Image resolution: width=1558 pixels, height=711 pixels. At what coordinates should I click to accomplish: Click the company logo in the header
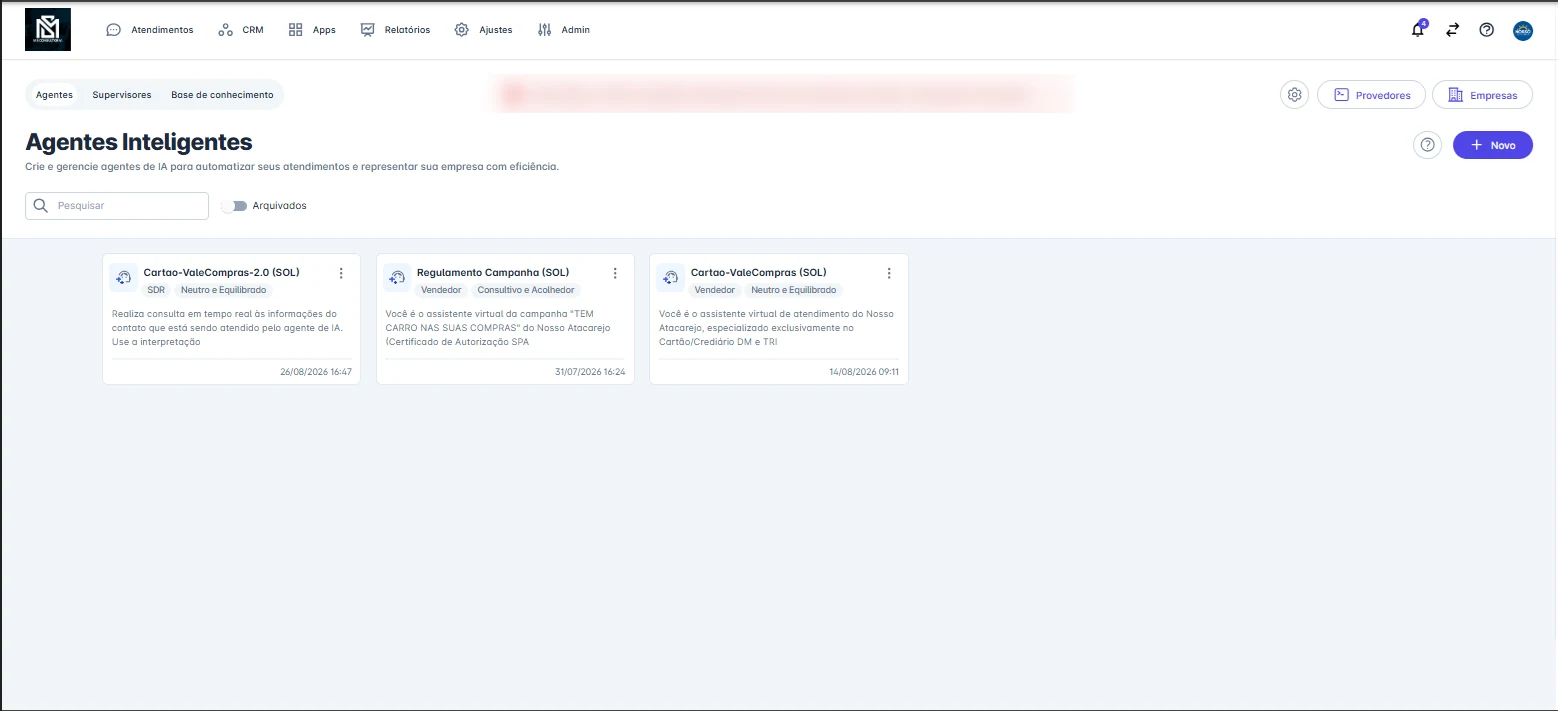(x=48, y=30)
